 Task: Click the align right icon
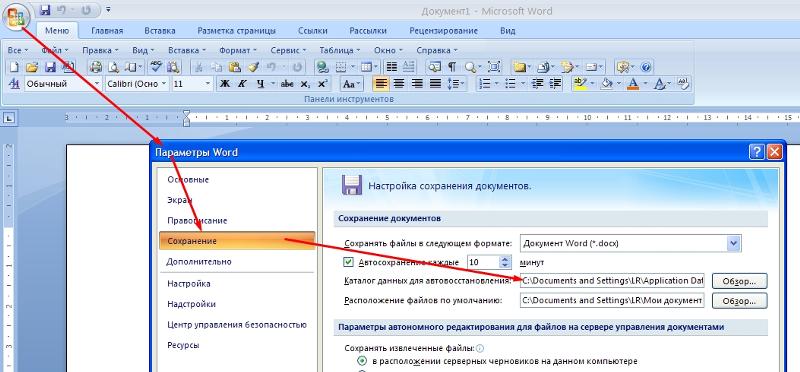click(x=417, y=84)
